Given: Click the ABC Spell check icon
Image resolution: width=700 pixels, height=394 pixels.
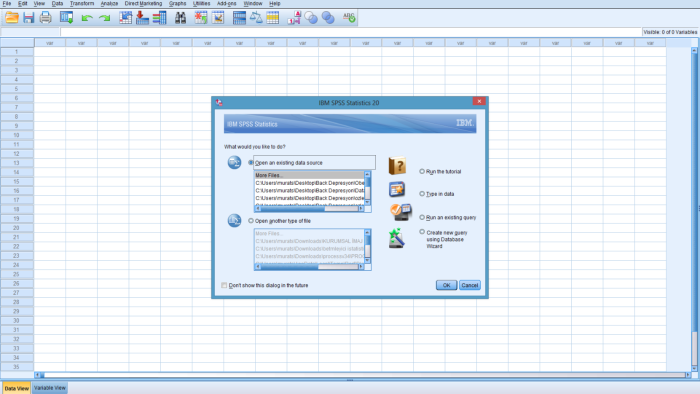Looking at the screenshot, I should (x=349, y=18).
